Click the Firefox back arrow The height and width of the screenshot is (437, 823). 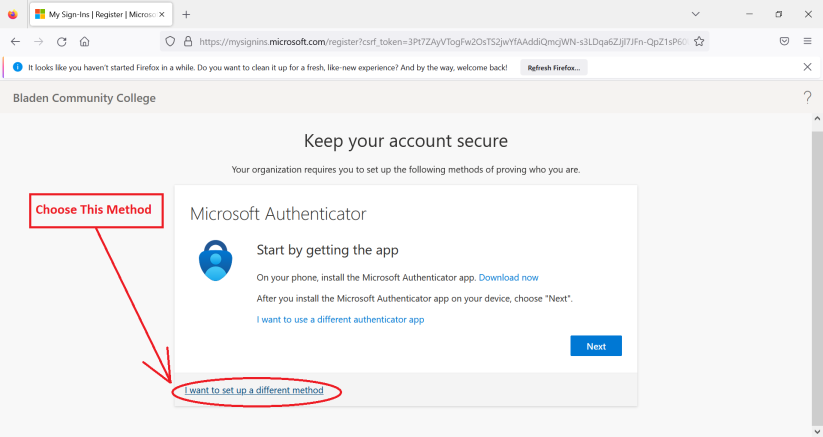coord(15,42)
